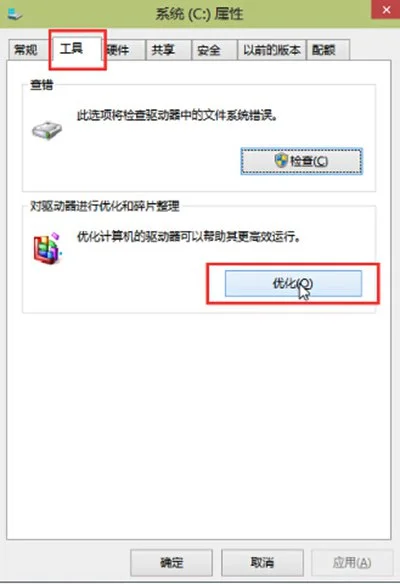Confirm with the 确定 button

coord(171,562)
